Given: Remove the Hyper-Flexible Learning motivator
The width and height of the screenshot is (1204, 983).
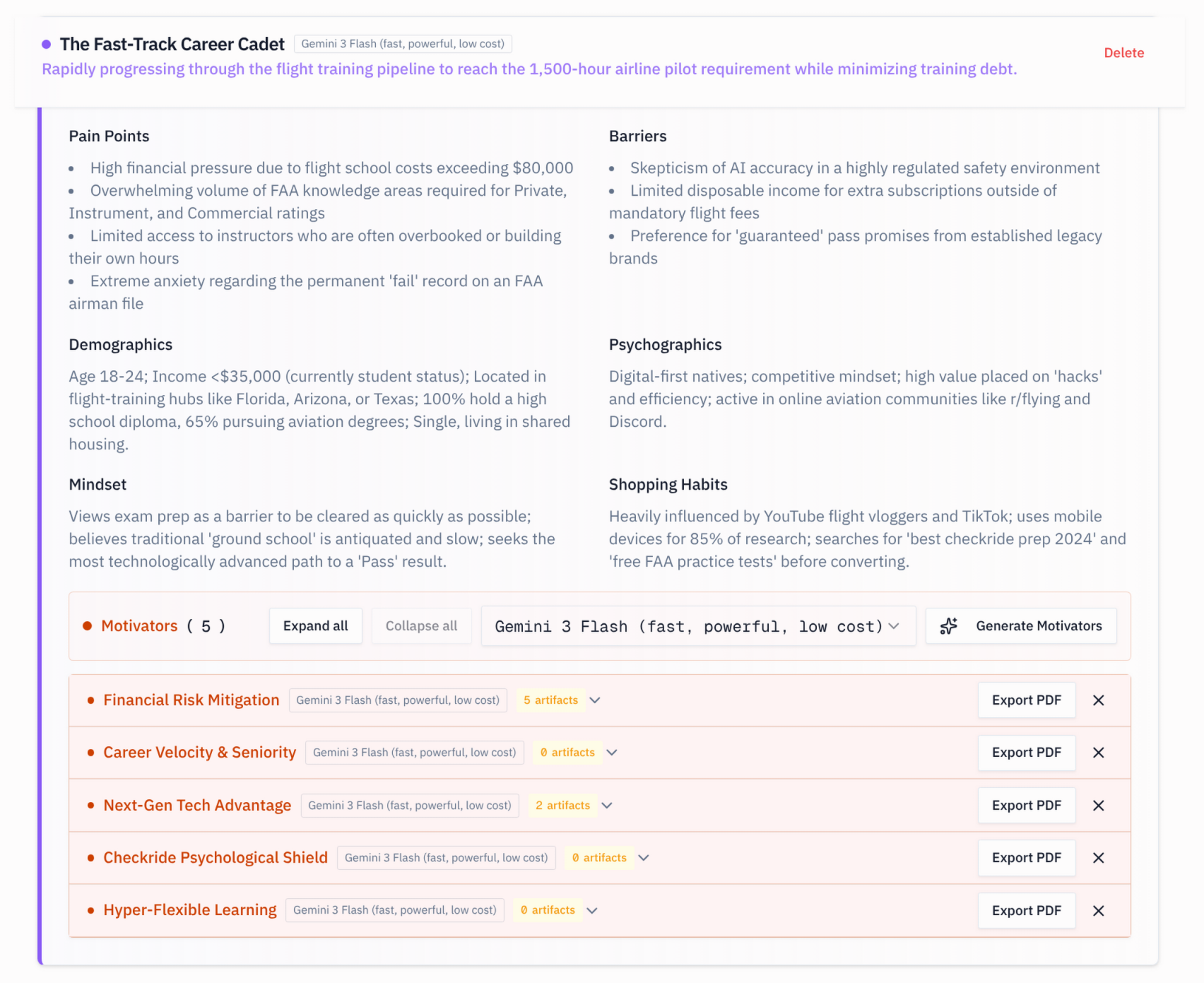Looking at the screenshot, I should (1099, 911).
